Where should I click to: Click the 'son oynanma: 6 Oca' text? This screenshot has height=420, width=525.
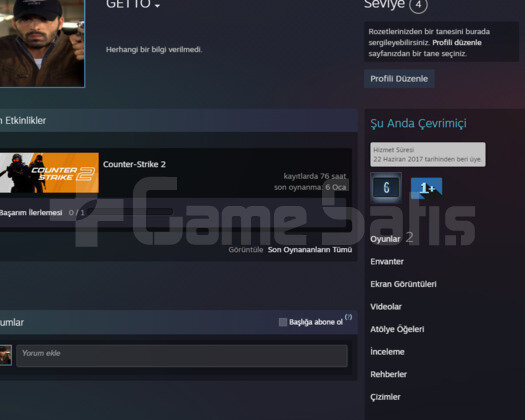[x=310, y=187]
